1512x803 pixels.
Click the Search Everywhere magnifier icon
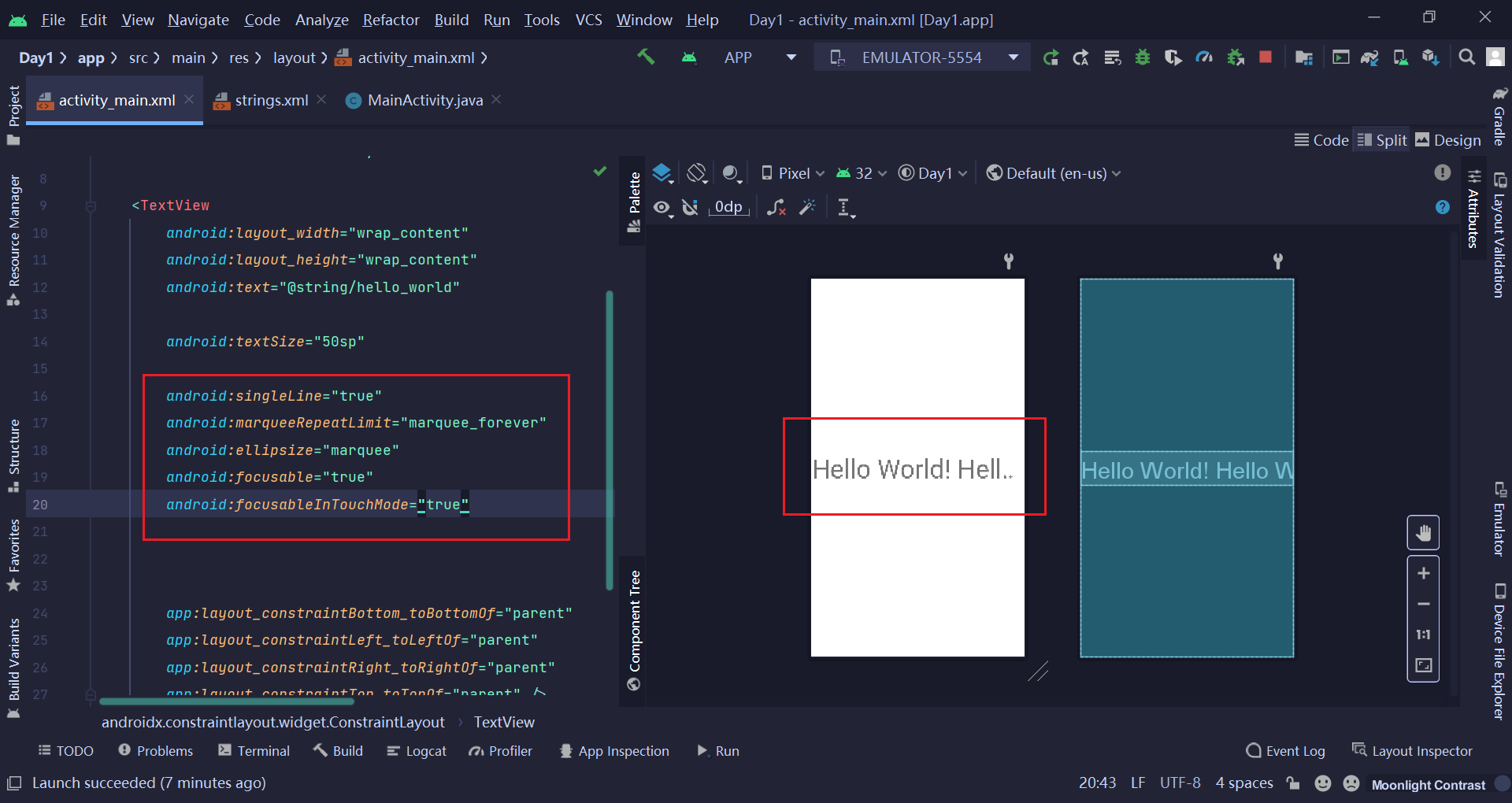click(1466, 57)
